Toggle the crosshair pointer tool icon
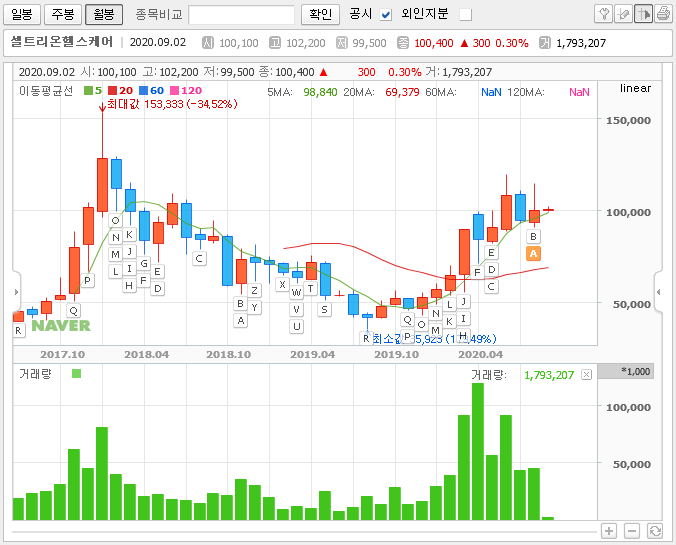Viewport: 676px width, 545px height. click(x=643, y=14)
